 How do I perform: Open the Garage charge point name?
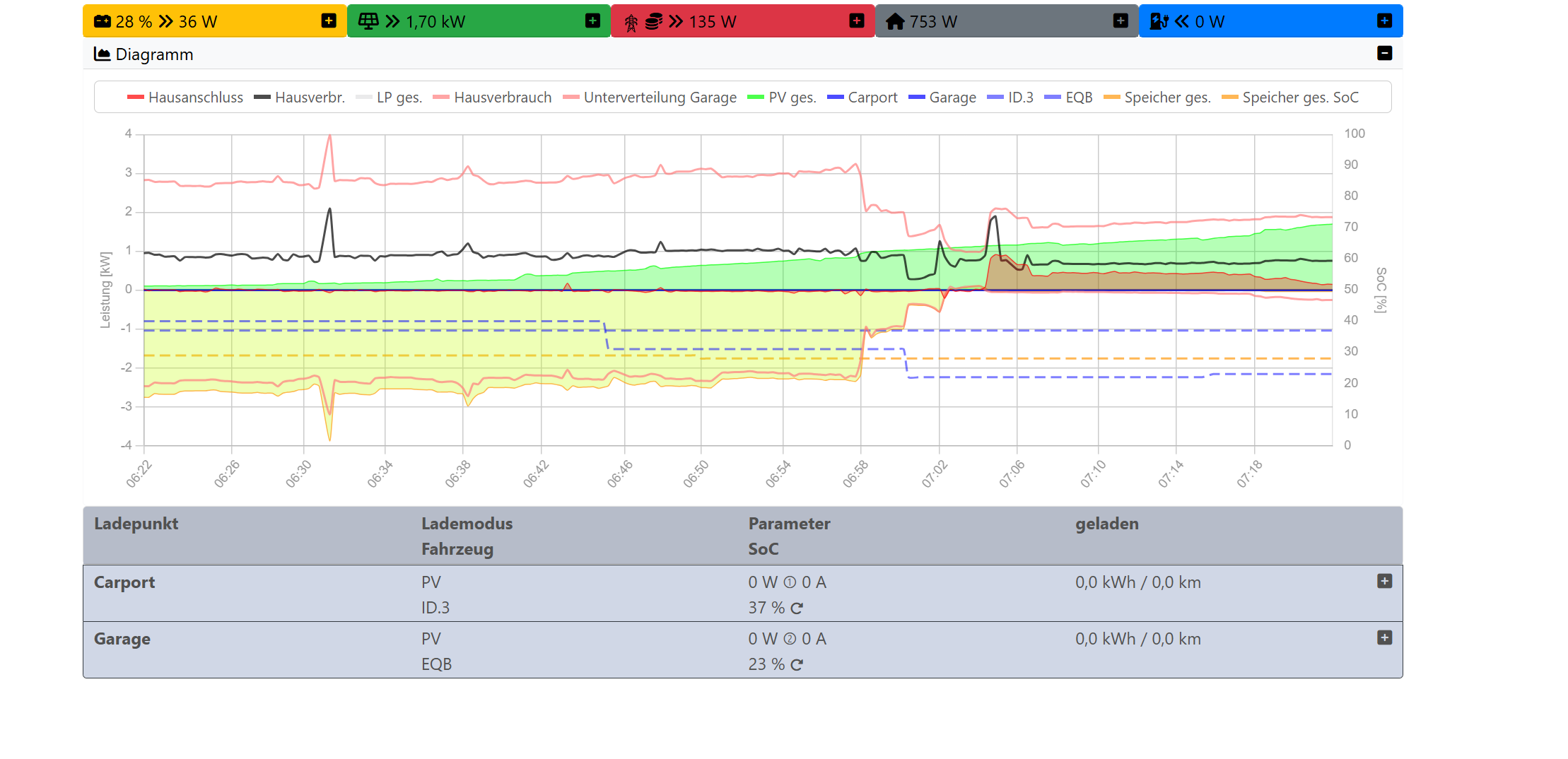[122, 639]
